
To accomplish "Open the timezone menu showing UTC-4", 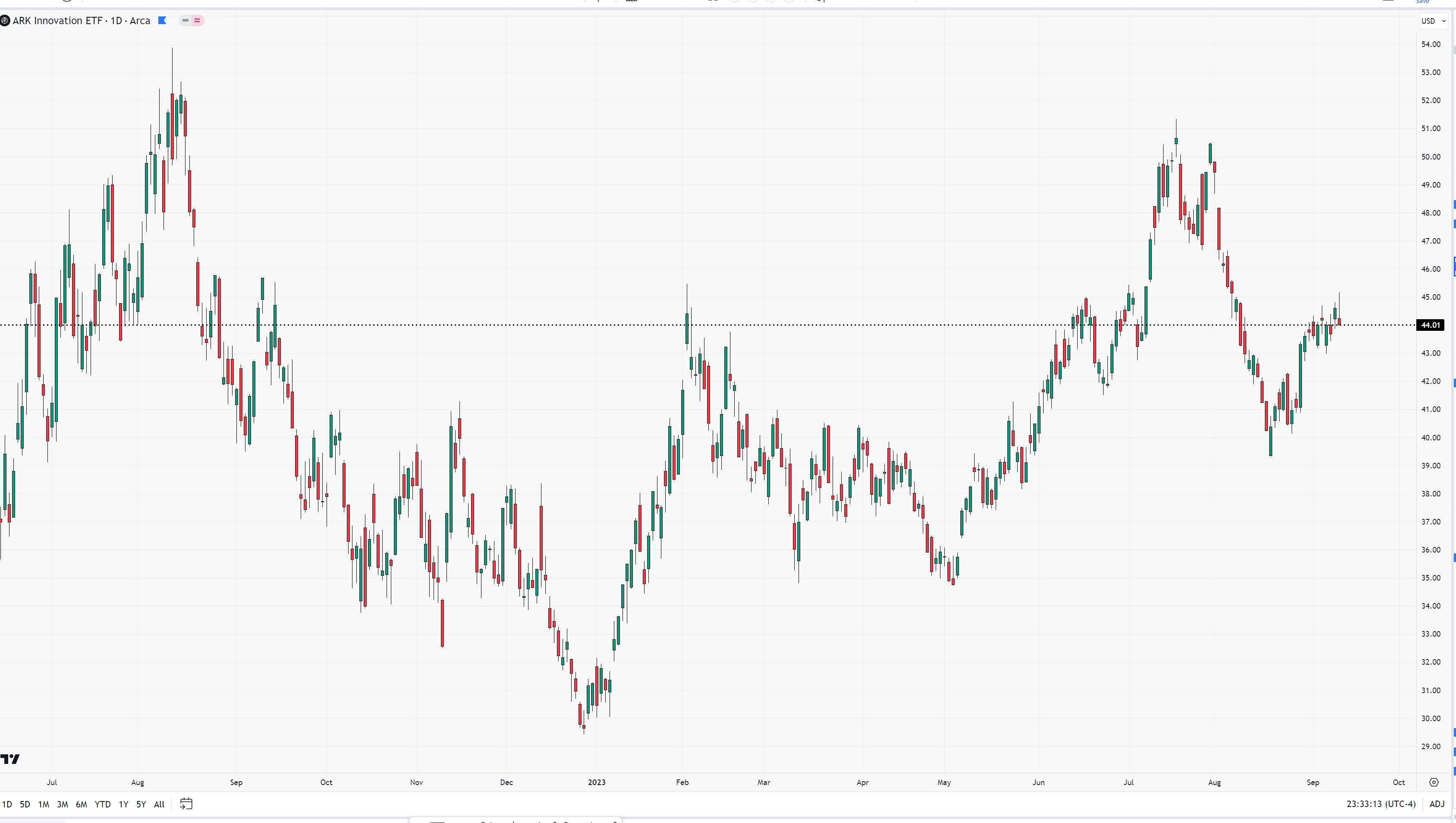I will 1381,804.
